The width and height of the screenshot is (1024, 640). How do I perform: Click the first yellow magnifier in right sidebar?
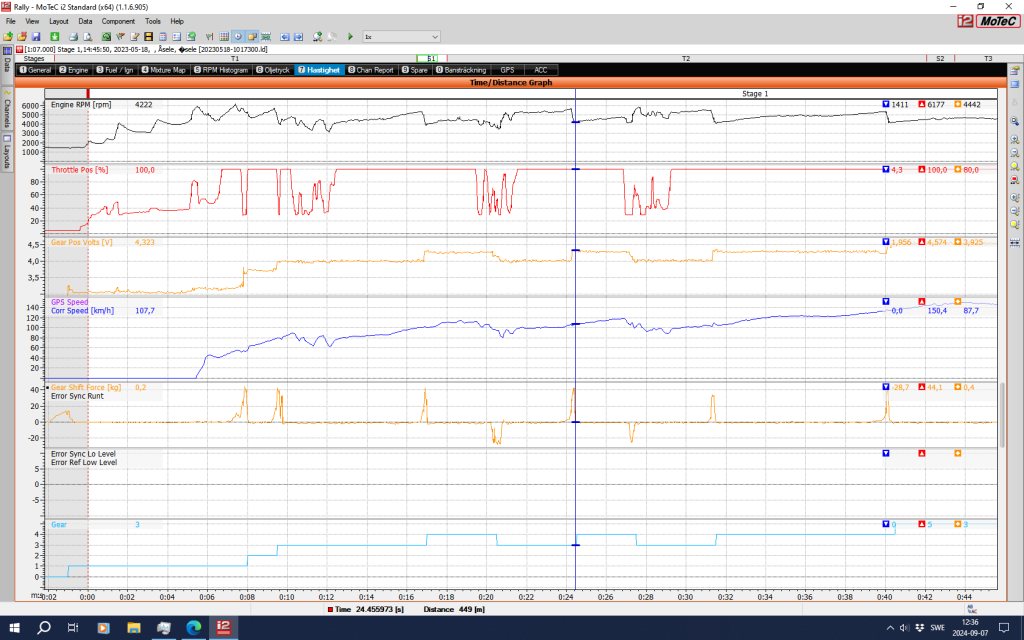point(1014,167)
